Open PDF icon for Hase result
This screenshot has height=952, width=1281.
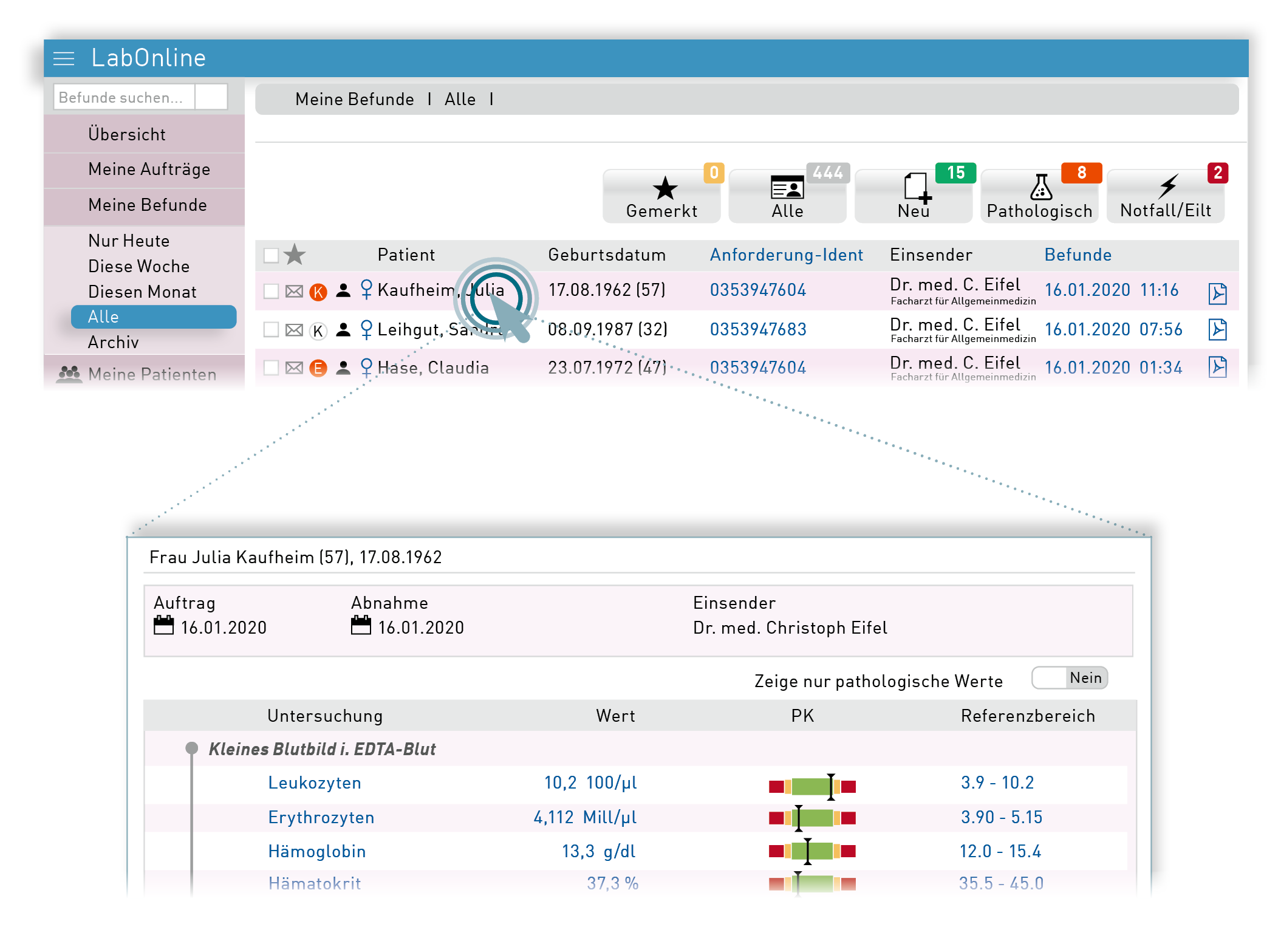(x=1217, y=367)
